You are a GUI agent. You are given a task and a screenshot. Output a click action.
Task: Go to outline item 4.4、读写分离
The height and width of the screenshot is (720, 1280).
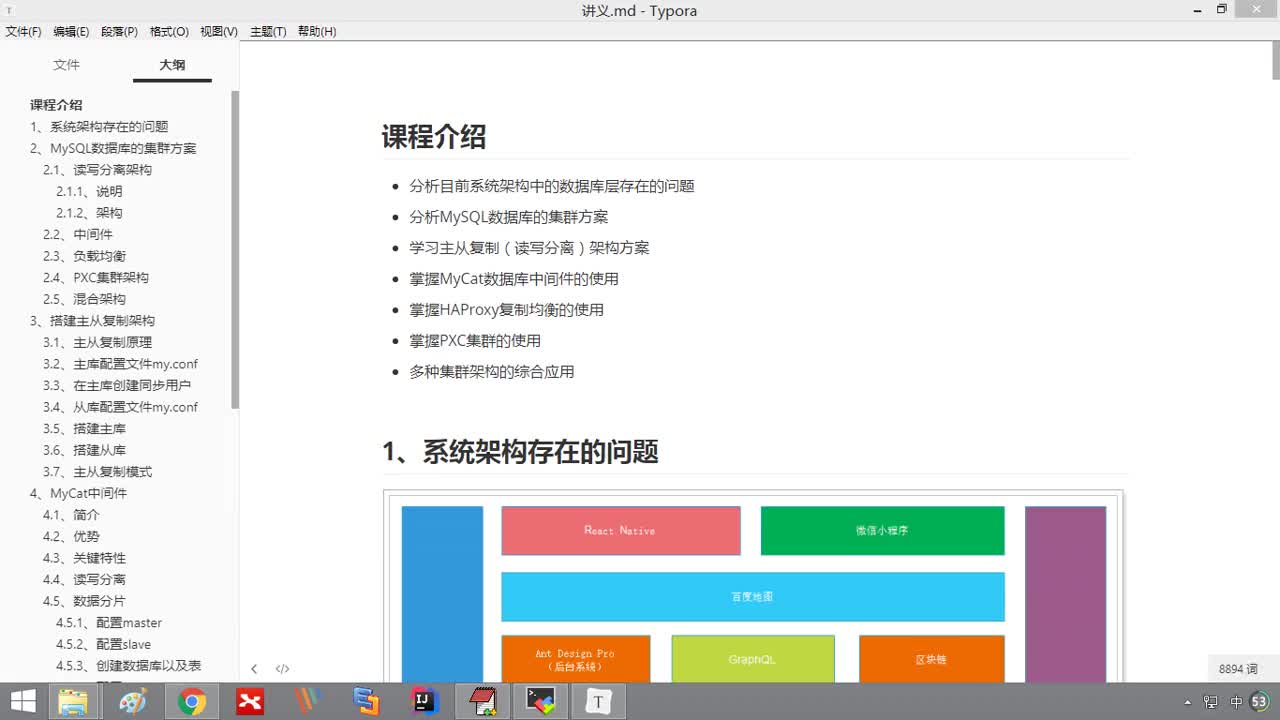(84, 580)
